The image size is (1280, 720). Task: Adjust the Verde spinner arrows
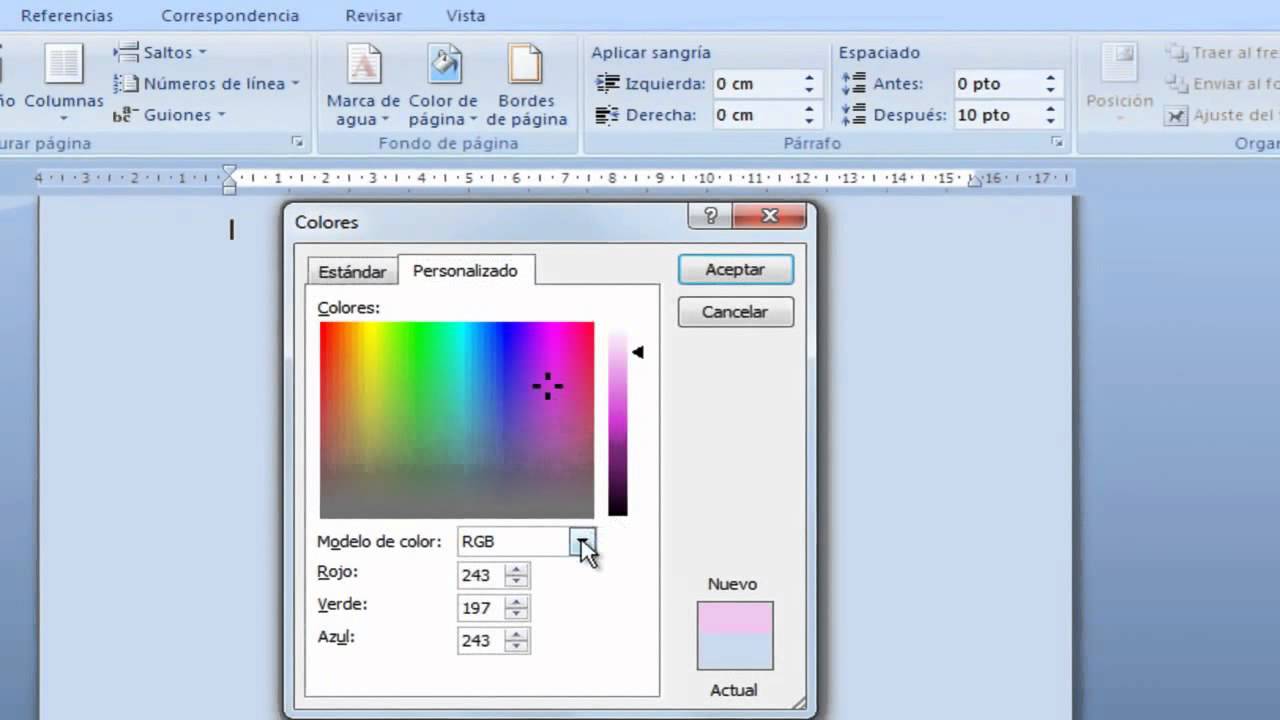[516, 608]
